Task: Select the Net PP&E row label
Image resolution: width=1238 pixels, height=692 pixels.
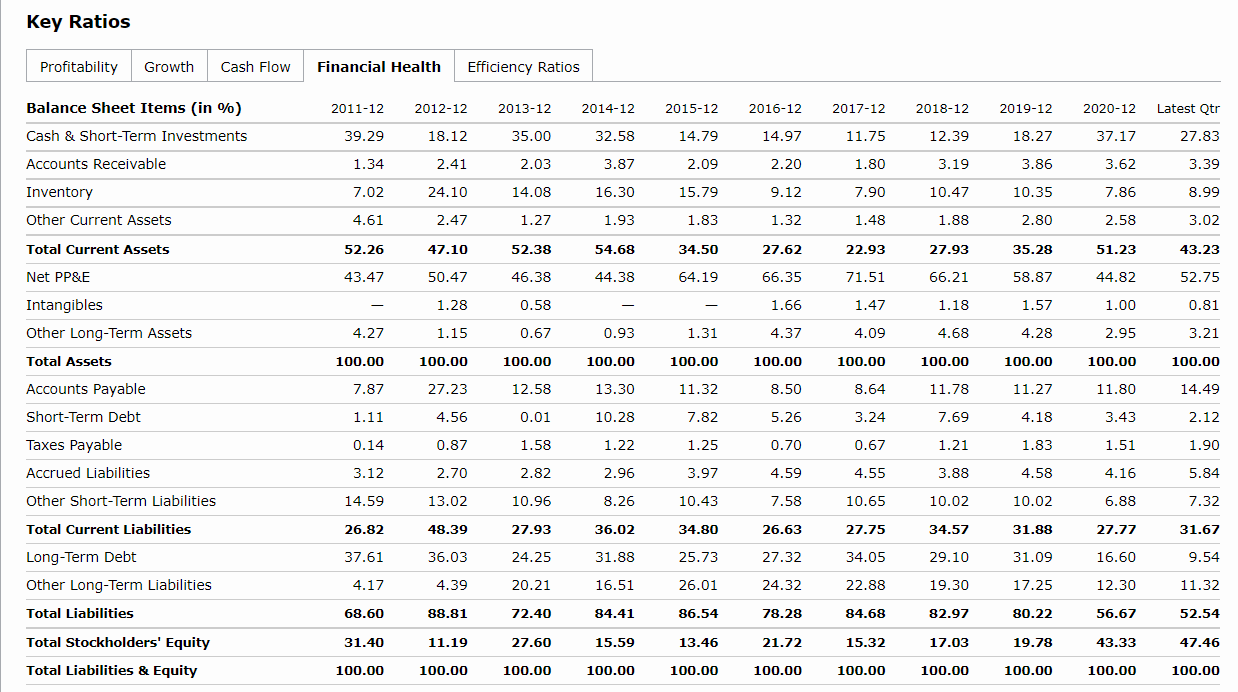Action: [x=58, y=277]
